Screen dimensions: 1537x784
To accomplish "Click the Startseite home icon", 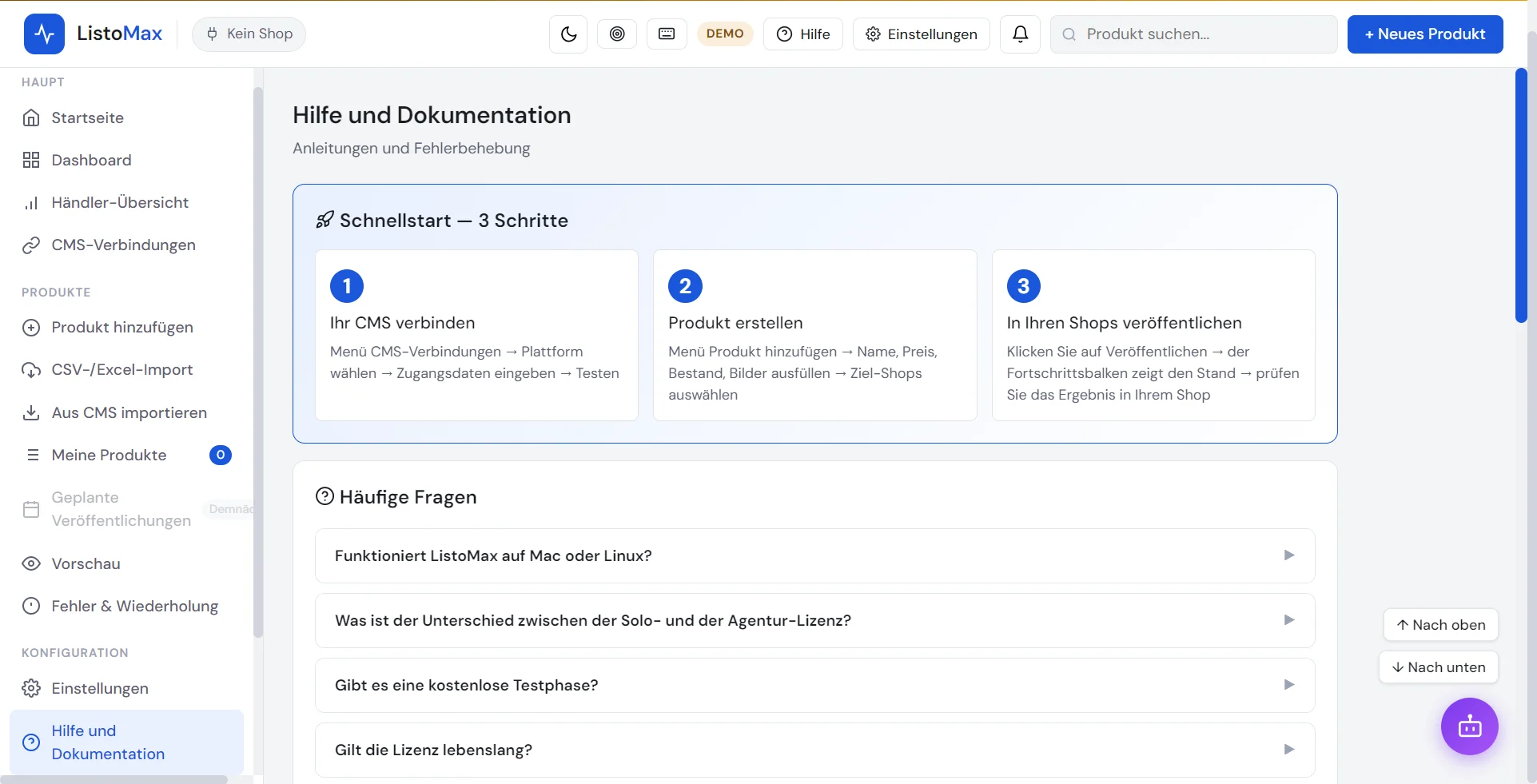I will 31,117.
